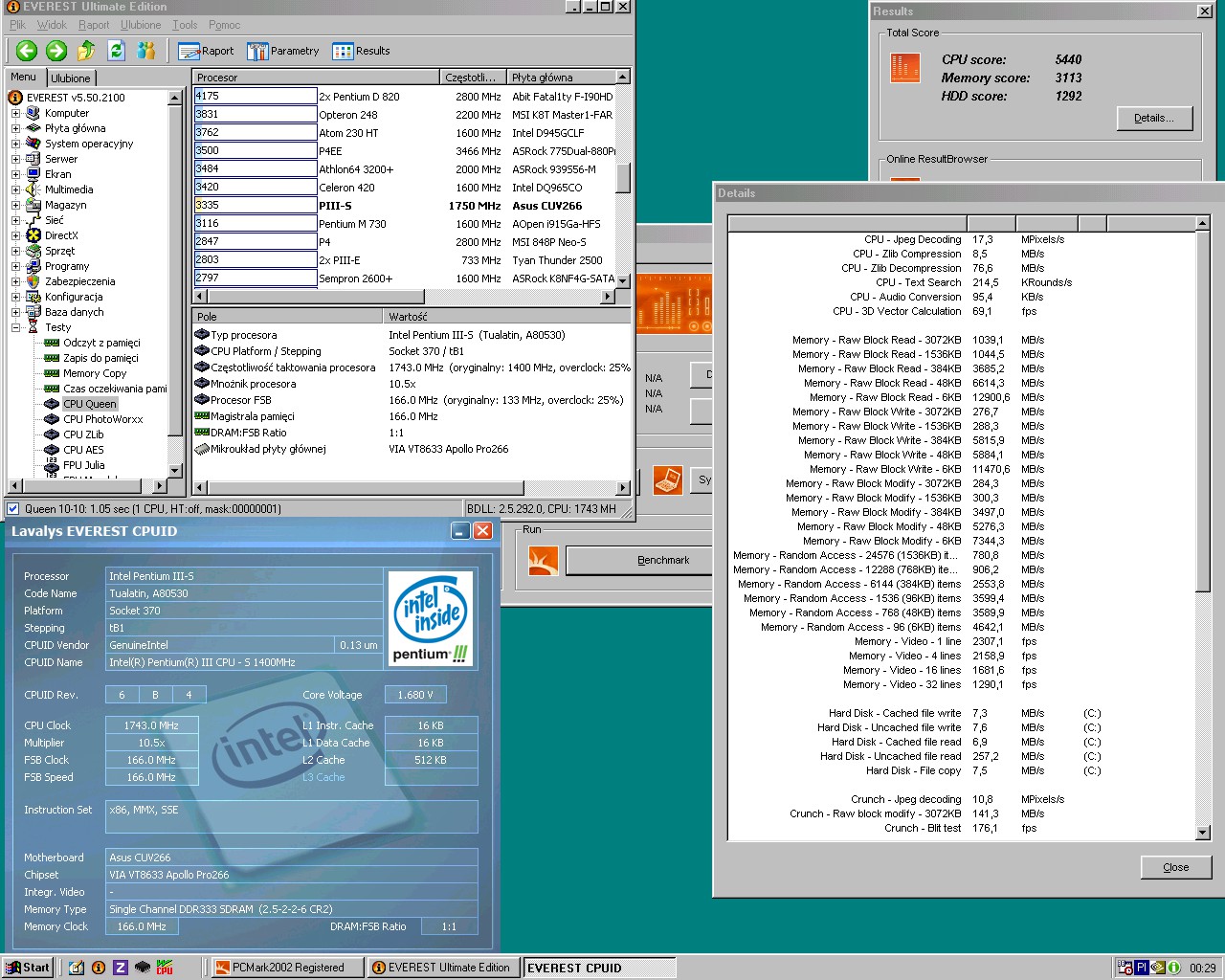Image resolution: width=1225 pixels, height=980 pixels.
Task: Select the PIII-S 1750 MHz result row
Action: [x=404, y=206]
